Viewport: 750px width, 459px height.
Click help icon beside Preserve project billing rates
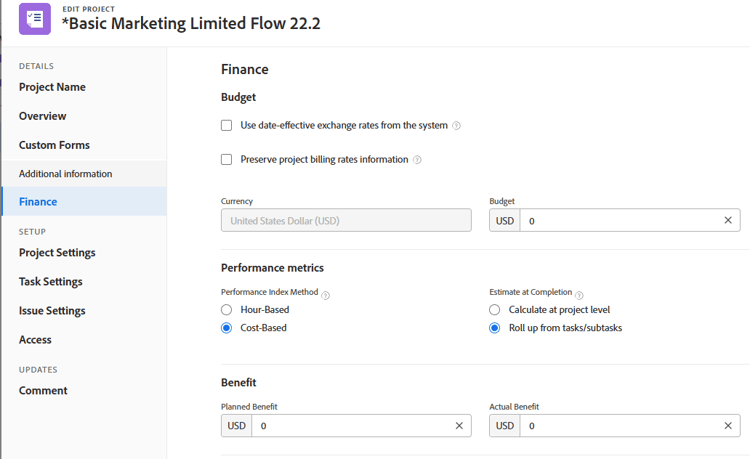417,160
